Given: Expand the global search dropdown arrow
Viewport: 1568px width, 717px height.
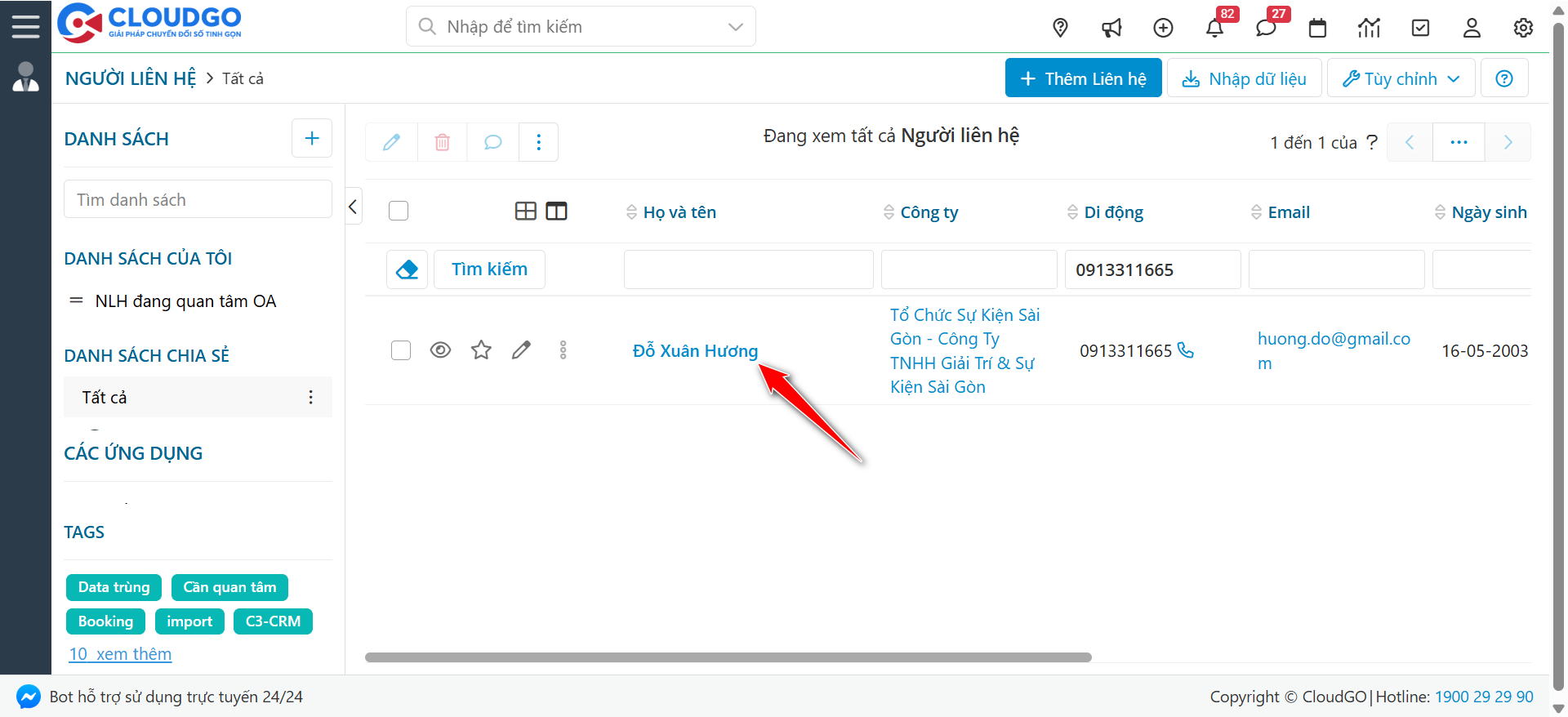Looking at the screenshot, I should tap(735, 27).
